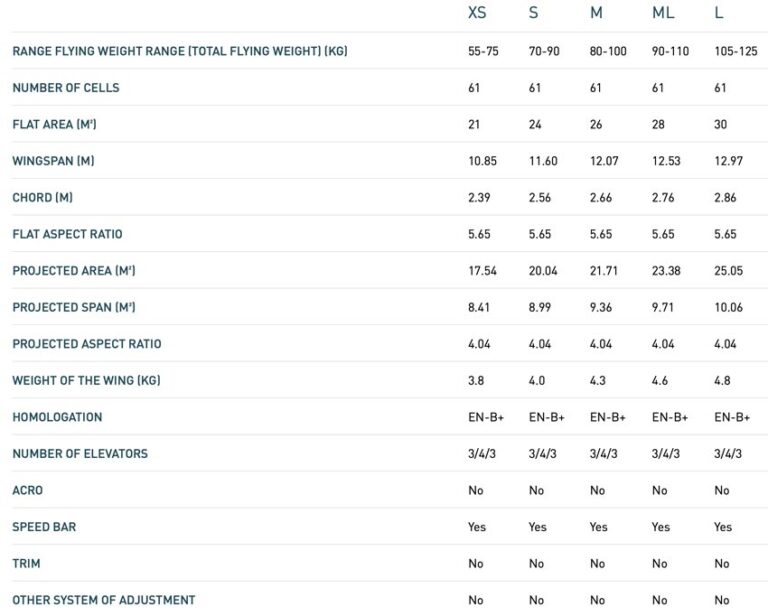Click the Other System of Adjustment label
This screenshot has width=768, height=616.
[104, 600]
